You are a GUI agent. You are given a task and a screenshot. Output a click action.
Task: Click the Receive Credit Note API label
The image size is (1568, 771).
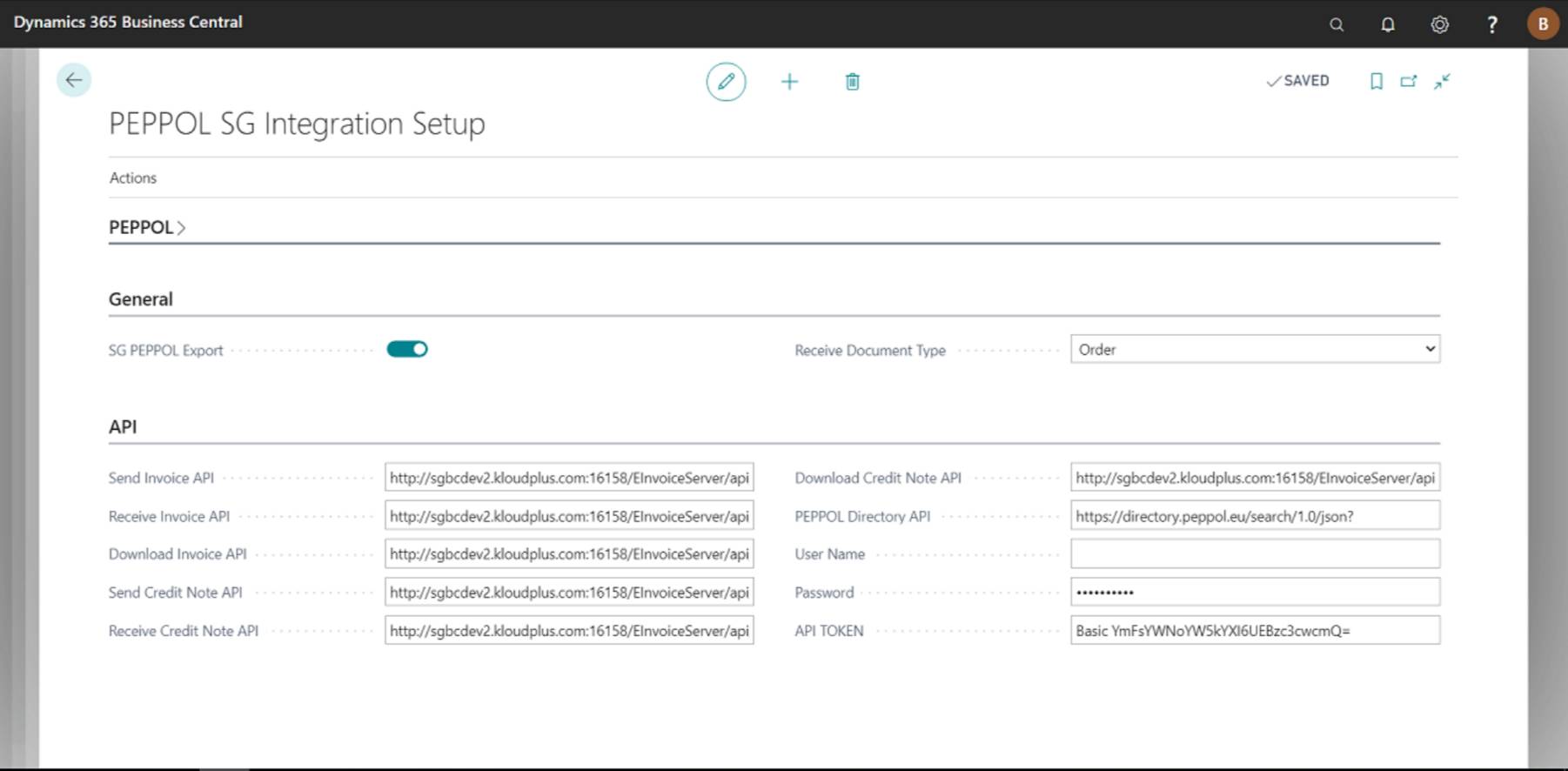coord(184,630)
